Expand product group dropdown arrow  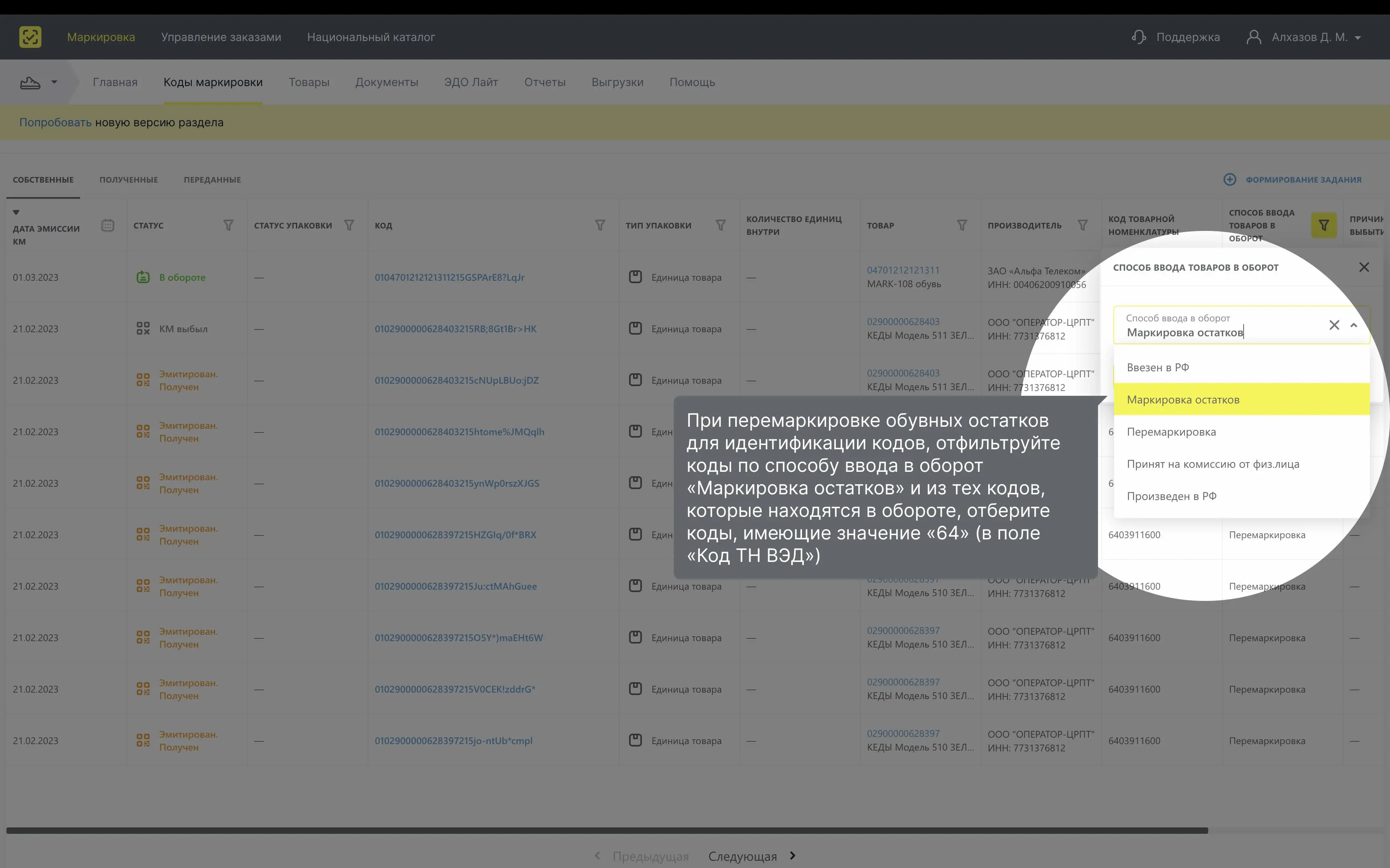(54, 82)
